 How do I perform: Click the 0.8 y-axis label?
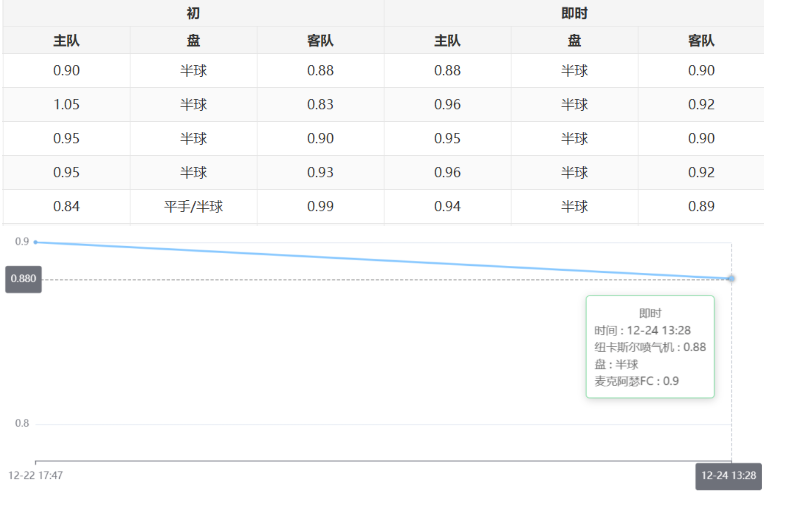(21, 424)
